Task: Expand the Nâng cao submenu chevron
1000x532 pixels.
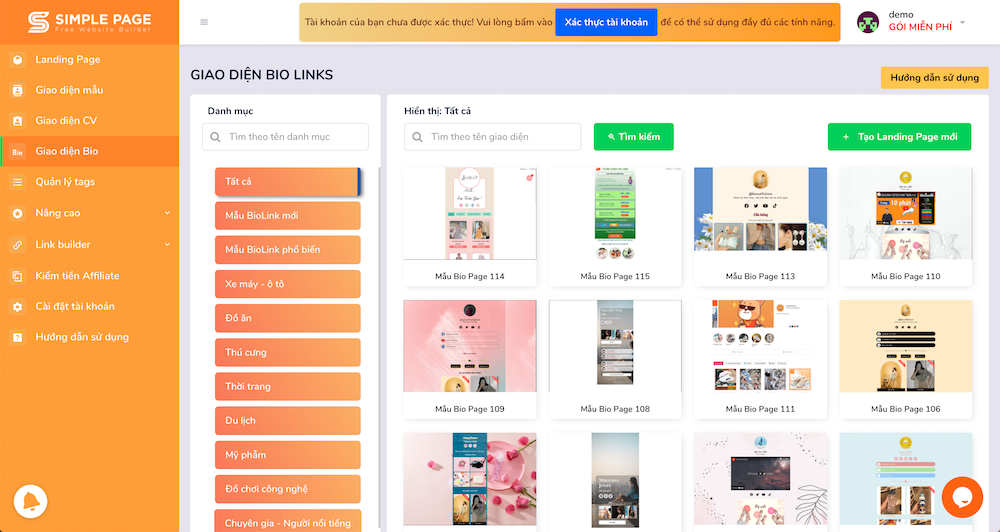Action: pos(167,213)
